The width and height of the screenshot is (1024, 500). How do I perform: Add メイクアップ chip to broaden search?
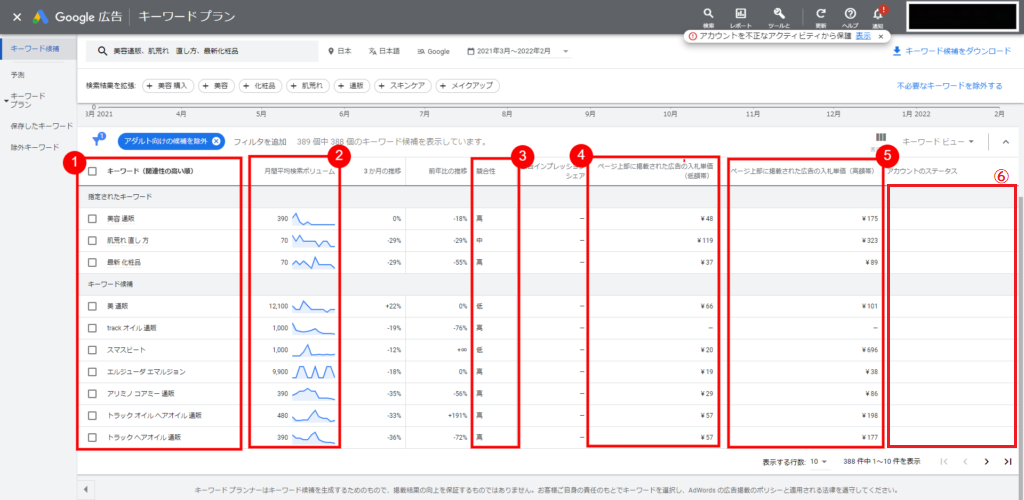click(468, 86)
